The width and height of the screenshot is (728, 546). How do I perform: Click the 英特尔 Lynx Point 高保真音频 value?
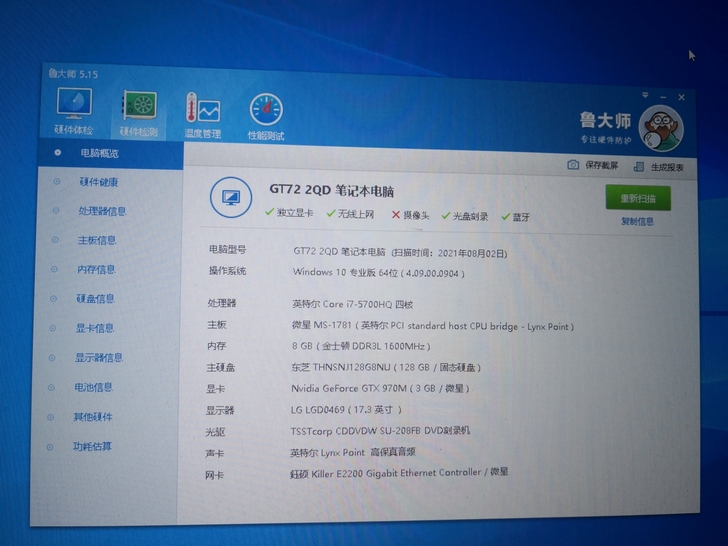tap(352, 452)
